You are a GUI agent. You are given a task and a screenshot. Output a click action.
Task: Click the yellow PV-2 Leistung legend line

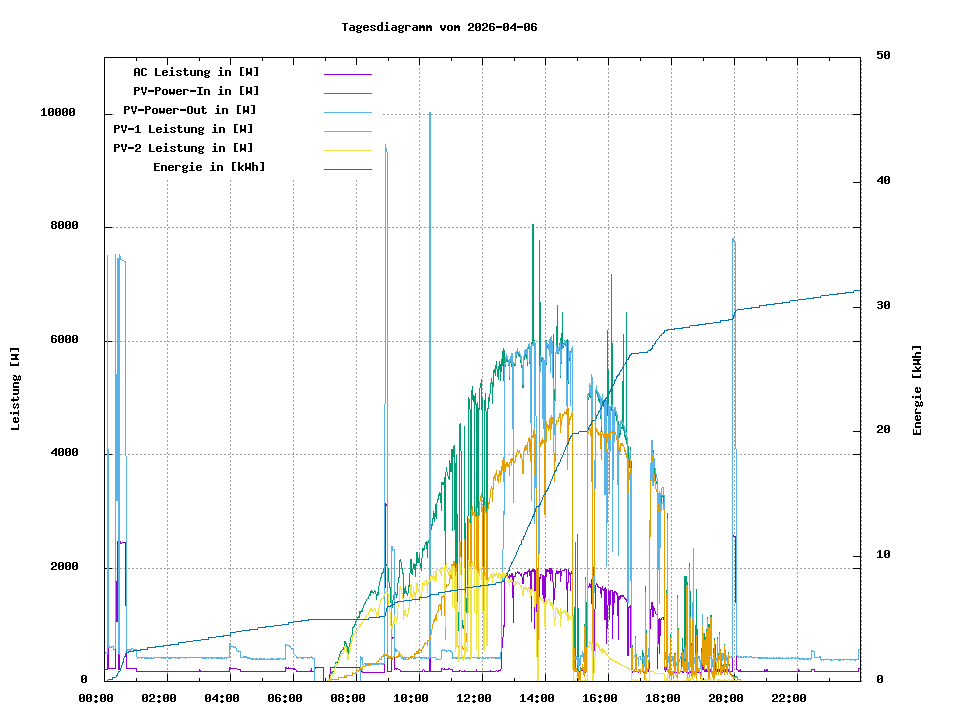coord(347,150)
